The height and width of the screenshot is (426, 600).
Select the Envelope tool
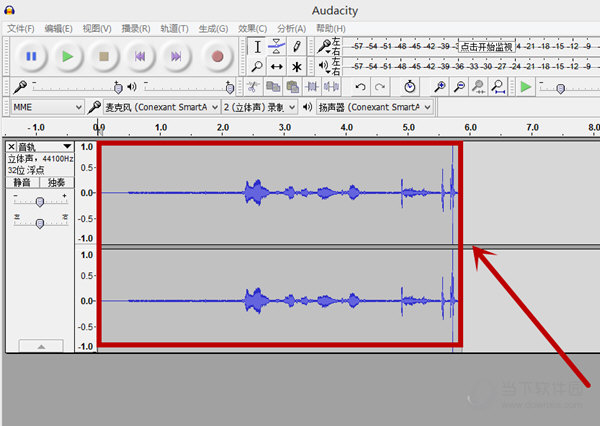coord(277,47)
